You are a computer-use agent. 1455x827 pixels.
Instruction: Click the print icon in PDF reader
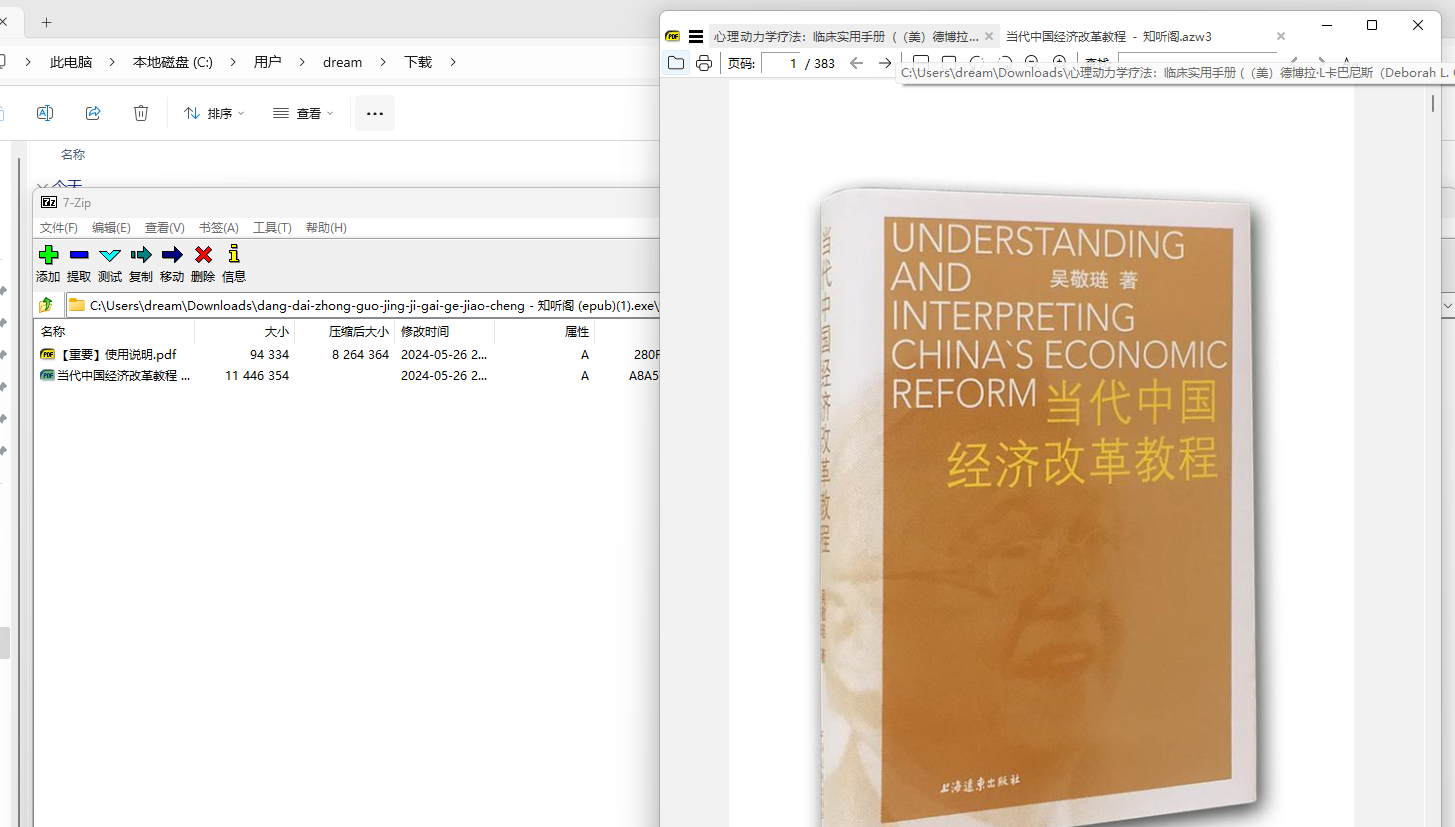coord(704,63)
